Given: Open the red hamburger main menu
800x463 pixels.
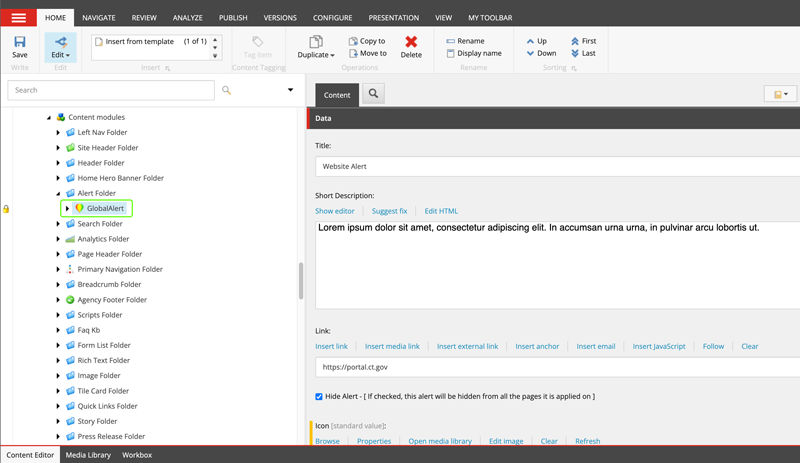Looking at the screenshot, I should click(x=18, y=18).
